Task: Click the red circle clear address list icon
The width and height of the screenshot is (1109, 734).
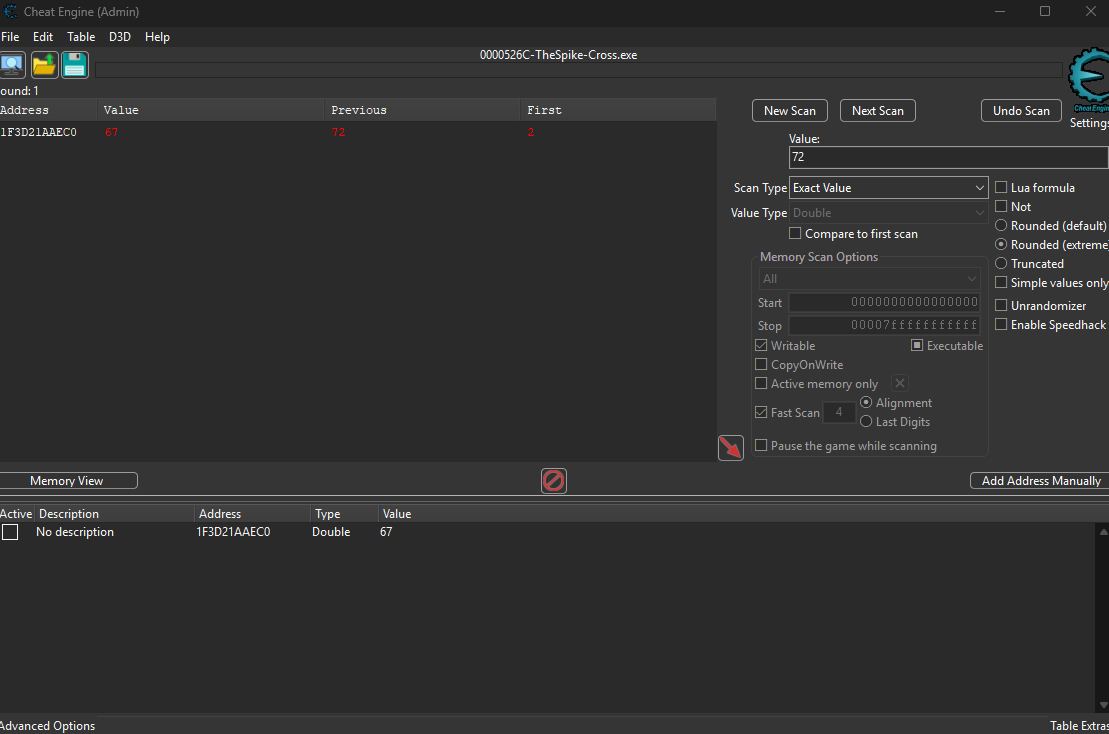Action: click(554, 481)
